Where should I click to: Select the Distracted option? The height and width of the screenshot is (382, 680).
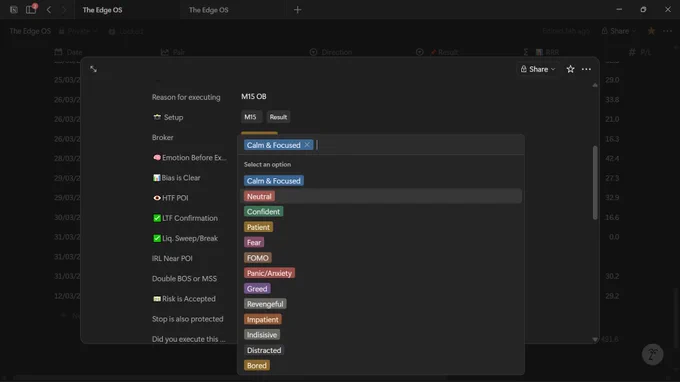coord(264,350)
